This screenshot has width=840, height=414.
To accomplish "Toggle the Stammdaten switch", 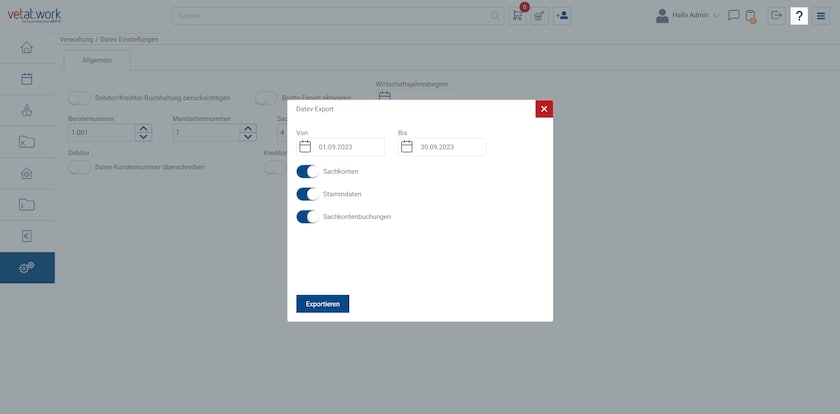I will [x=308, y=194].
